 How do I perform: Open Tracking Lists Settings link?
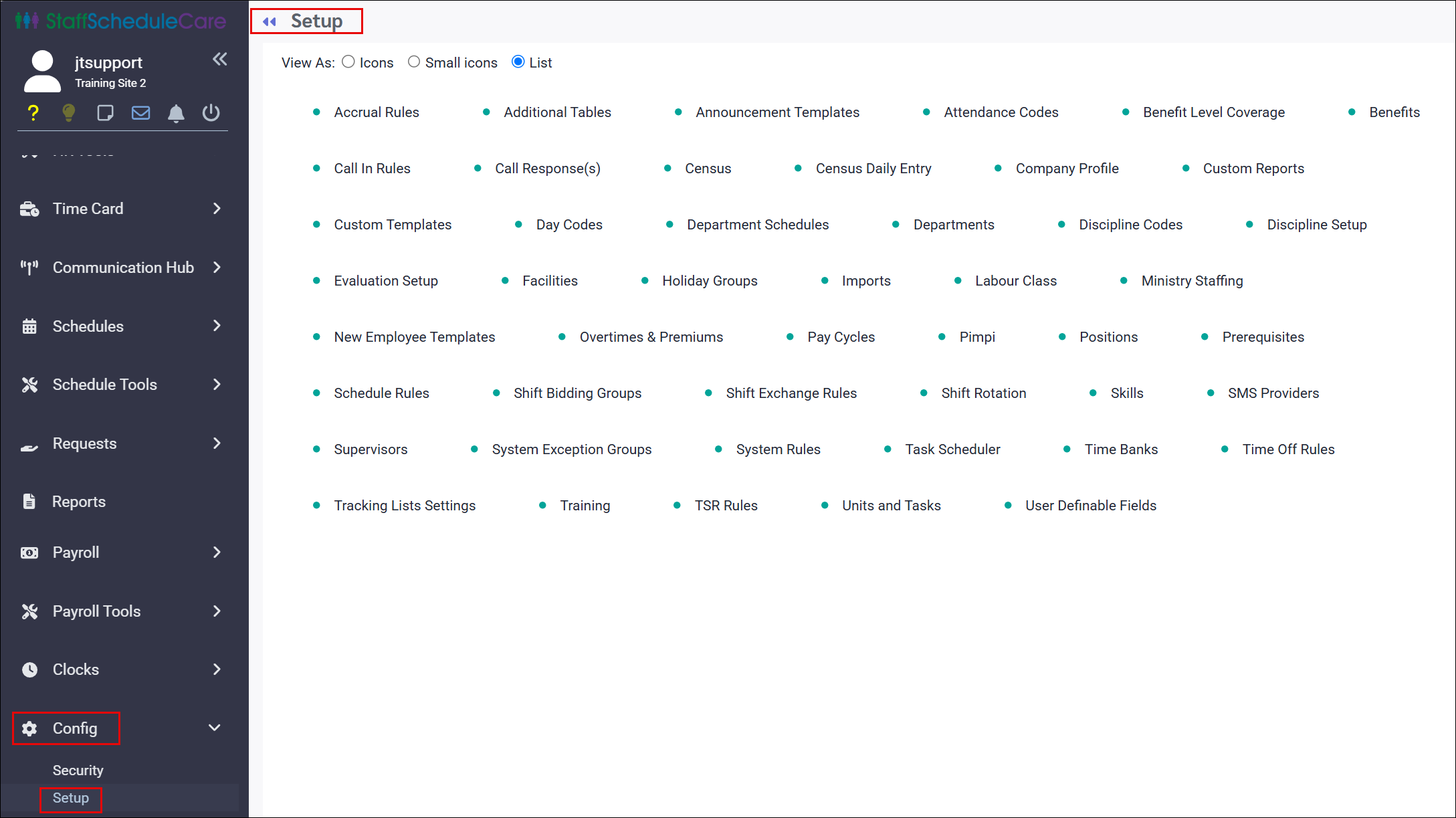[405, 506]
